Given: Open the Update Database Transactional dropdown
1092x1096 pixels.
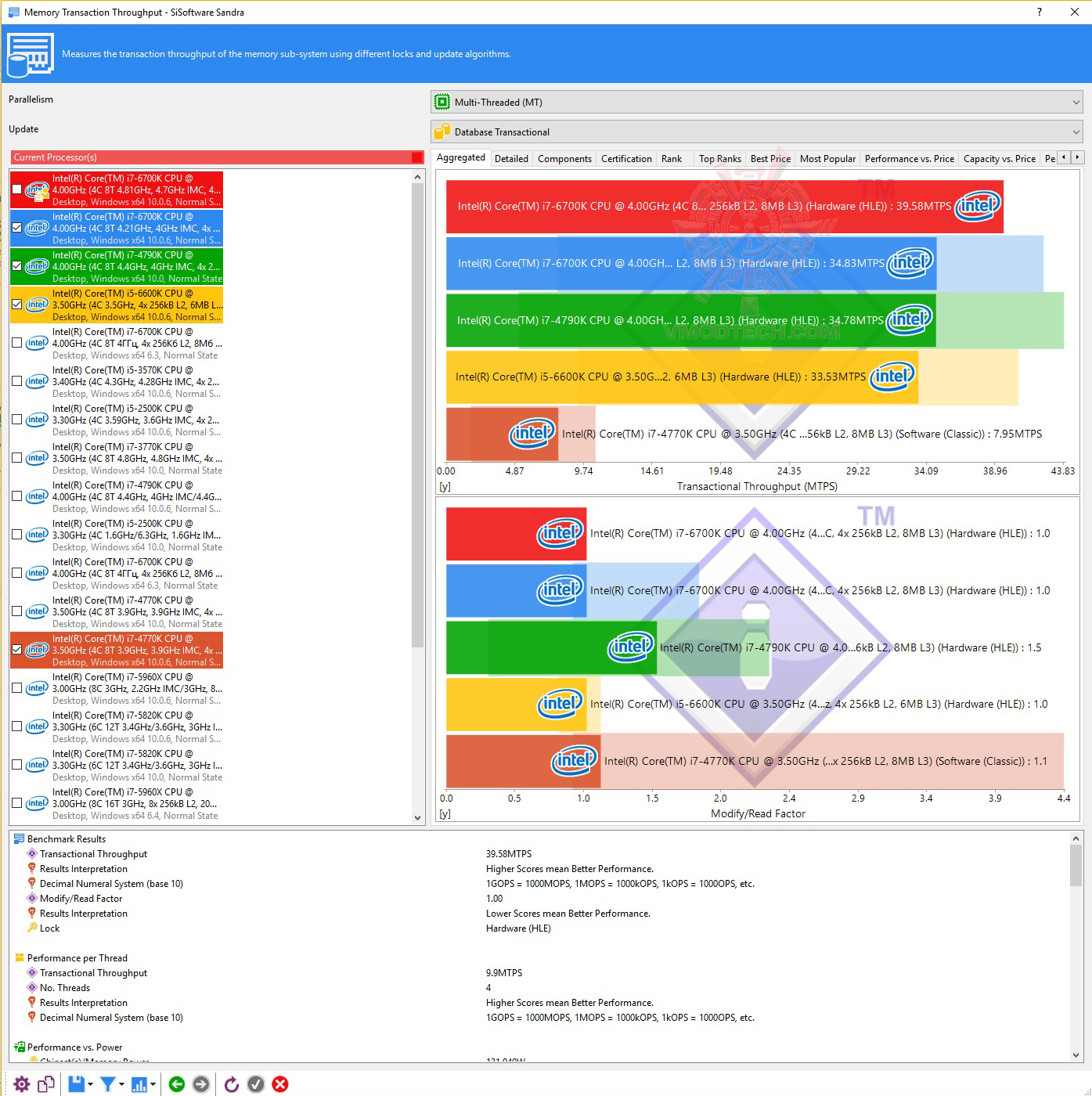Looking at the screenshot, I should coord(757,132).
